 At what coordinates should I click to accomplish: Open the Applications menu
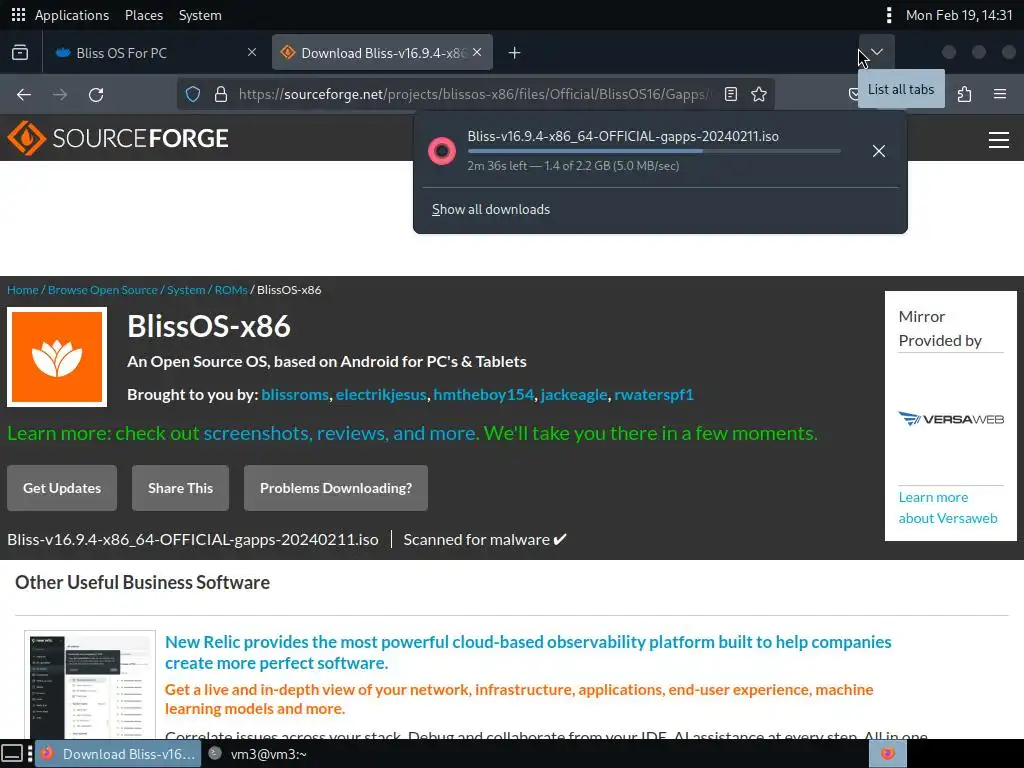72,15
